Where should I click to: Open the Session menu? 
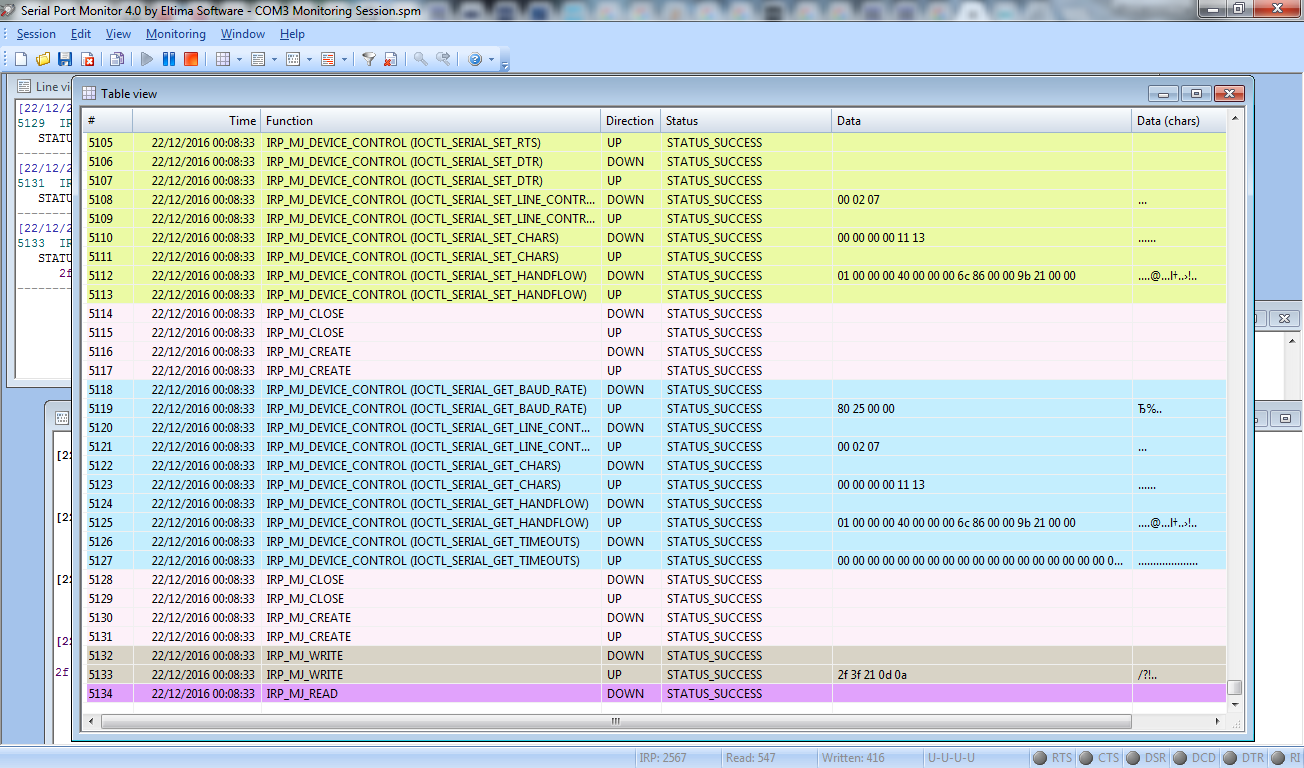36,34
